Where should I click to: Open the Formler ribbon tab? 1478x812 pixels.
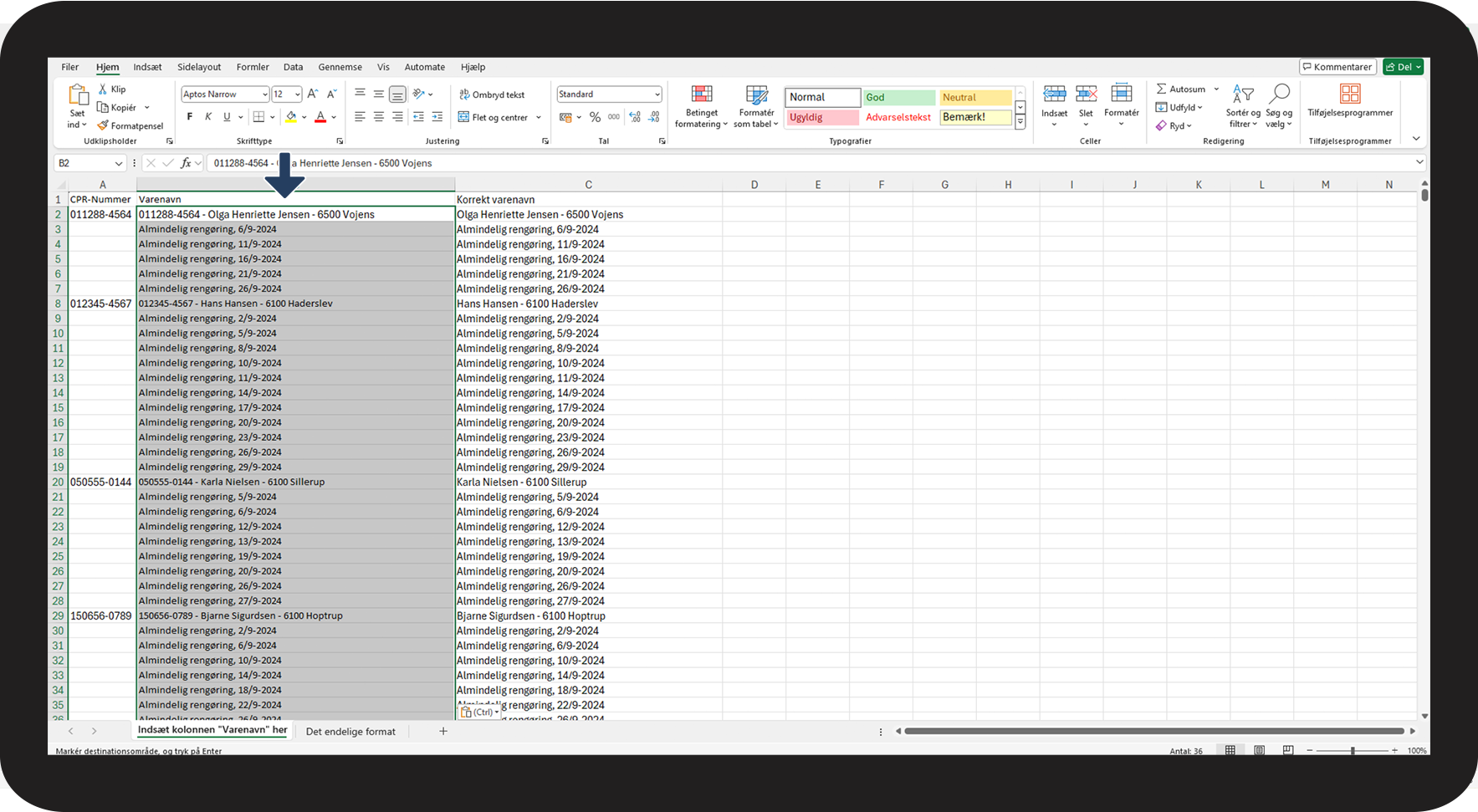[x=253, y=67]
